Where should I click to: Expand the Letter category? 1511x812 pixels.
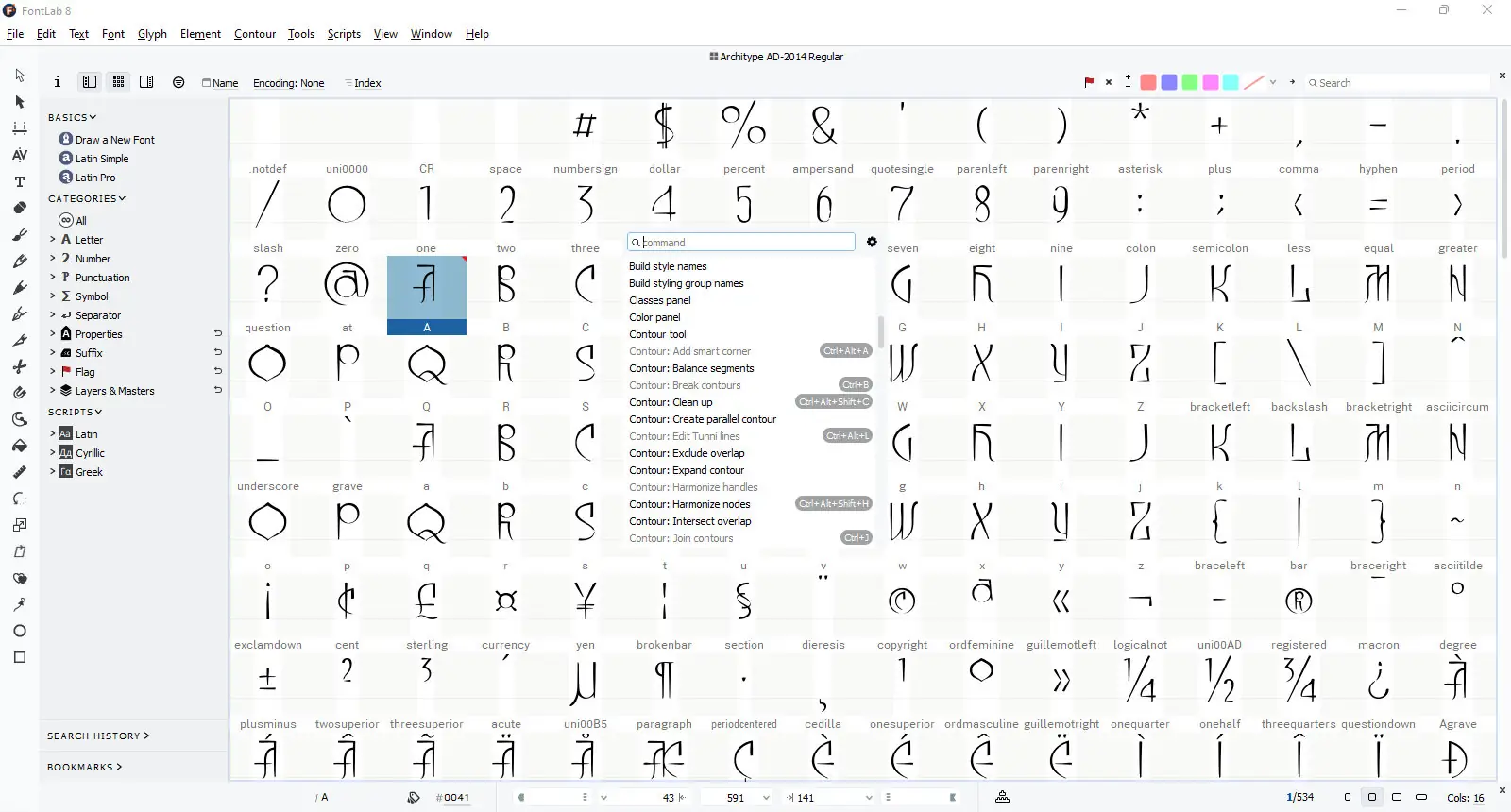coord(52,239)
